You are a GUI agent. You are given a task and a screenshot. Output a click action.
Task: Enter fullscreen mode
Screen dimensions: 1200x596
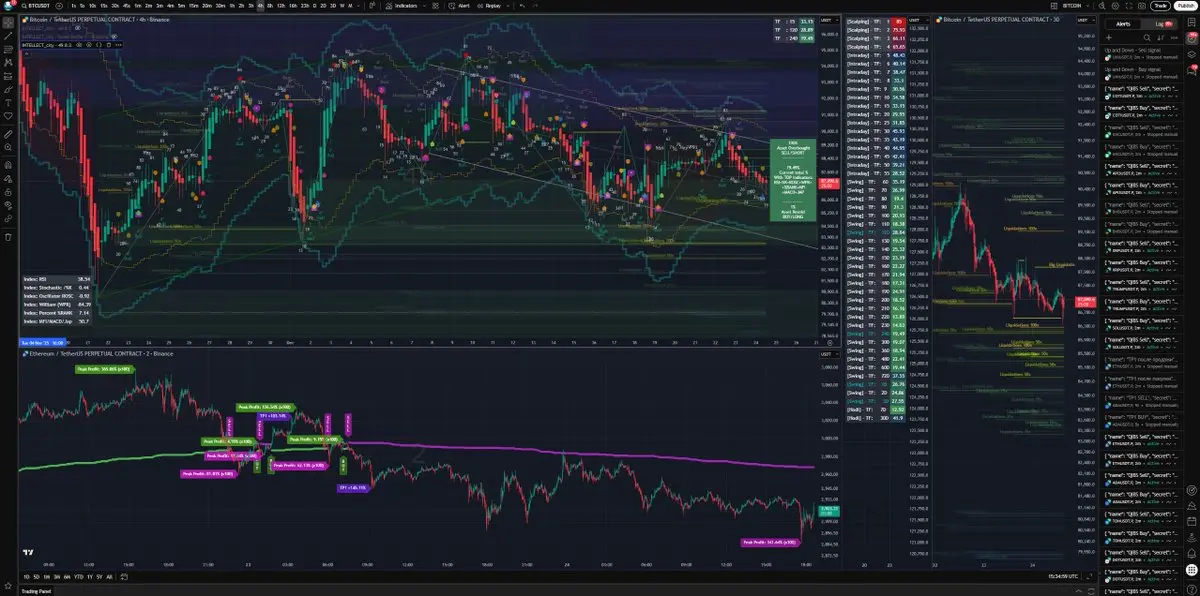[x=1129, y=6]
